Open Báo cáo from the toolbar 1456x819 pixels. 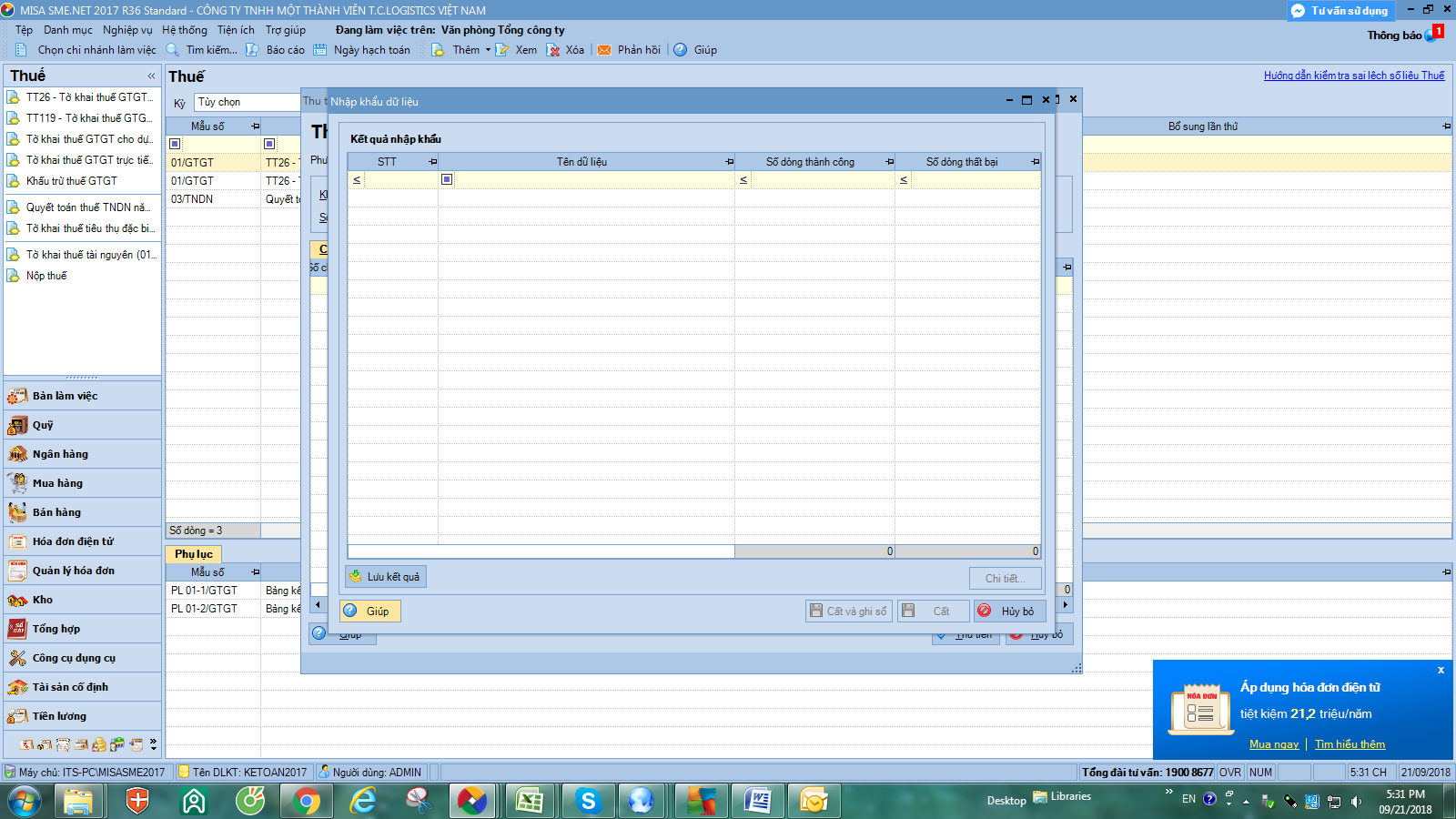(276, 50)
